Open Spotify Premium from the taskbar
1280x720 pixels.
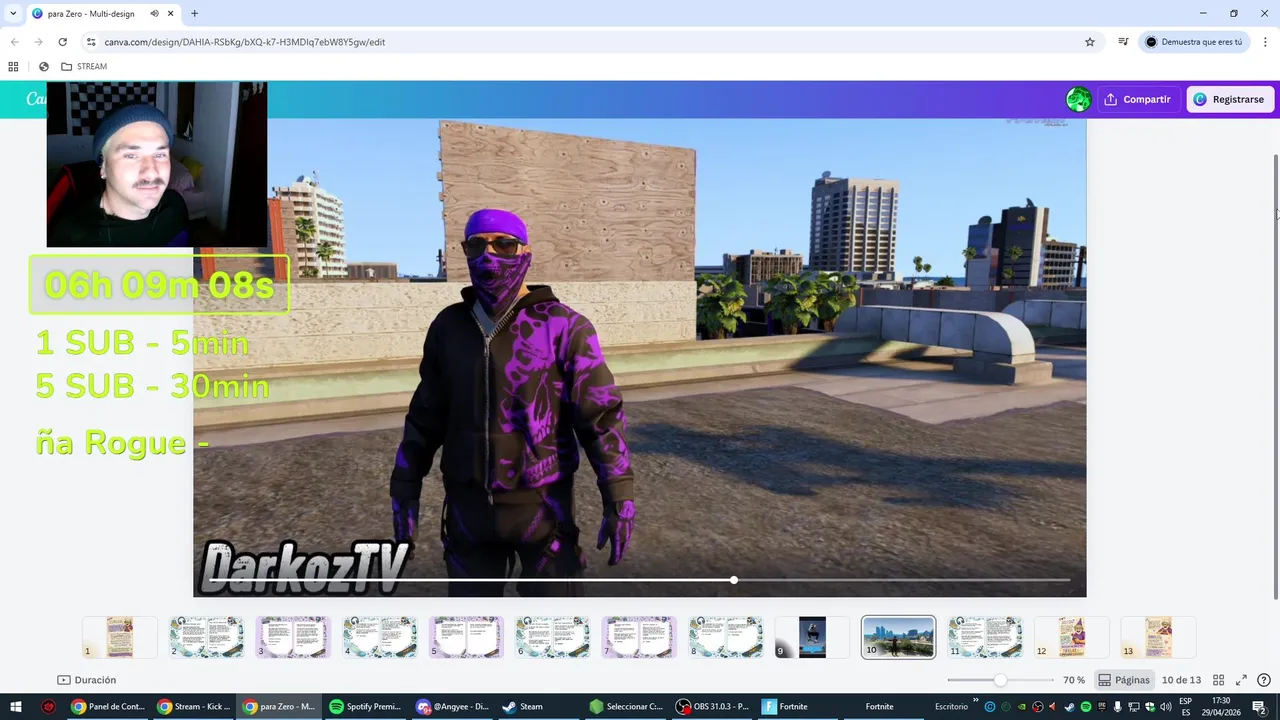(x=365, y=707)
